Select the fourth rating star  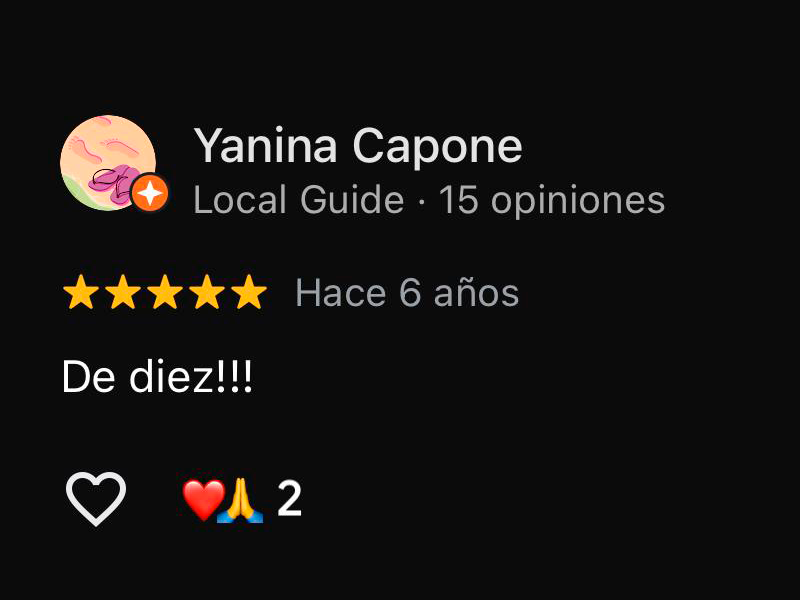coord(207,292)
